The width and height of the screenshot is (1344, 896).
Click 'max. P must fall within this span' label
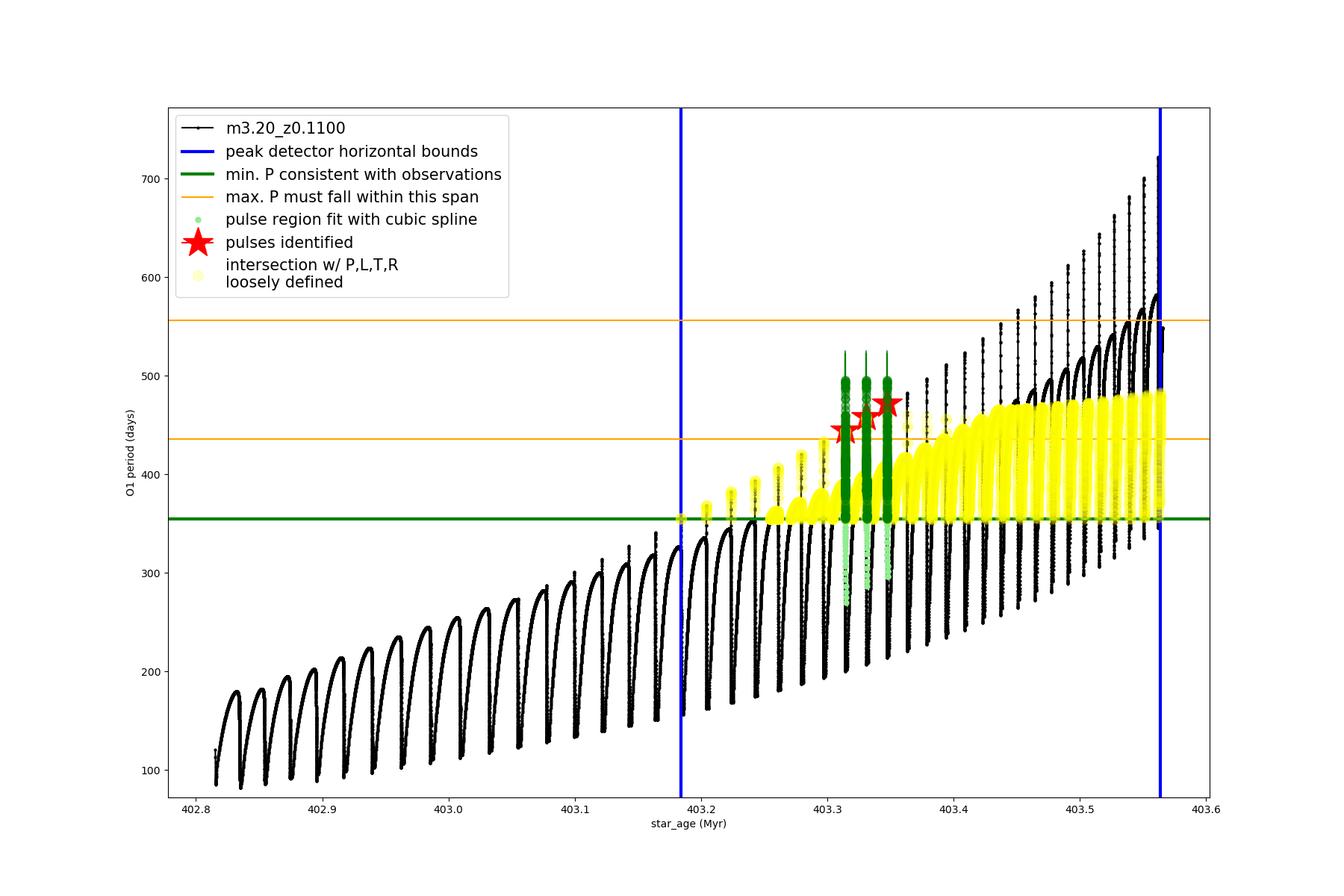click(x=352, y=197)
